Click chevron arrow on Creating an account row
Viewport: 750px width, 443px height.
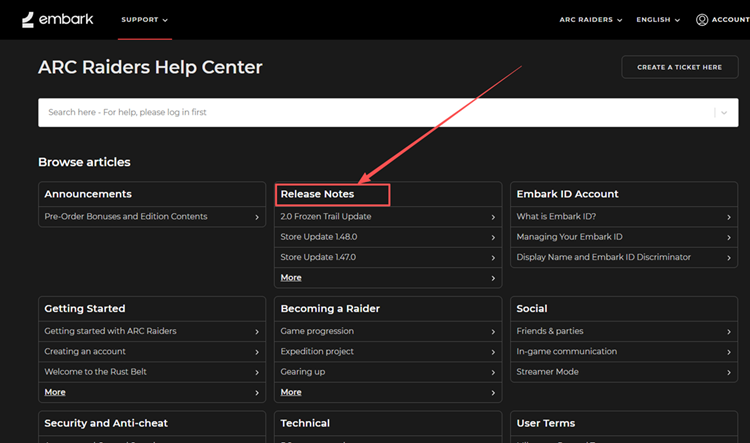pyautogui.click(x=257, y=352)
